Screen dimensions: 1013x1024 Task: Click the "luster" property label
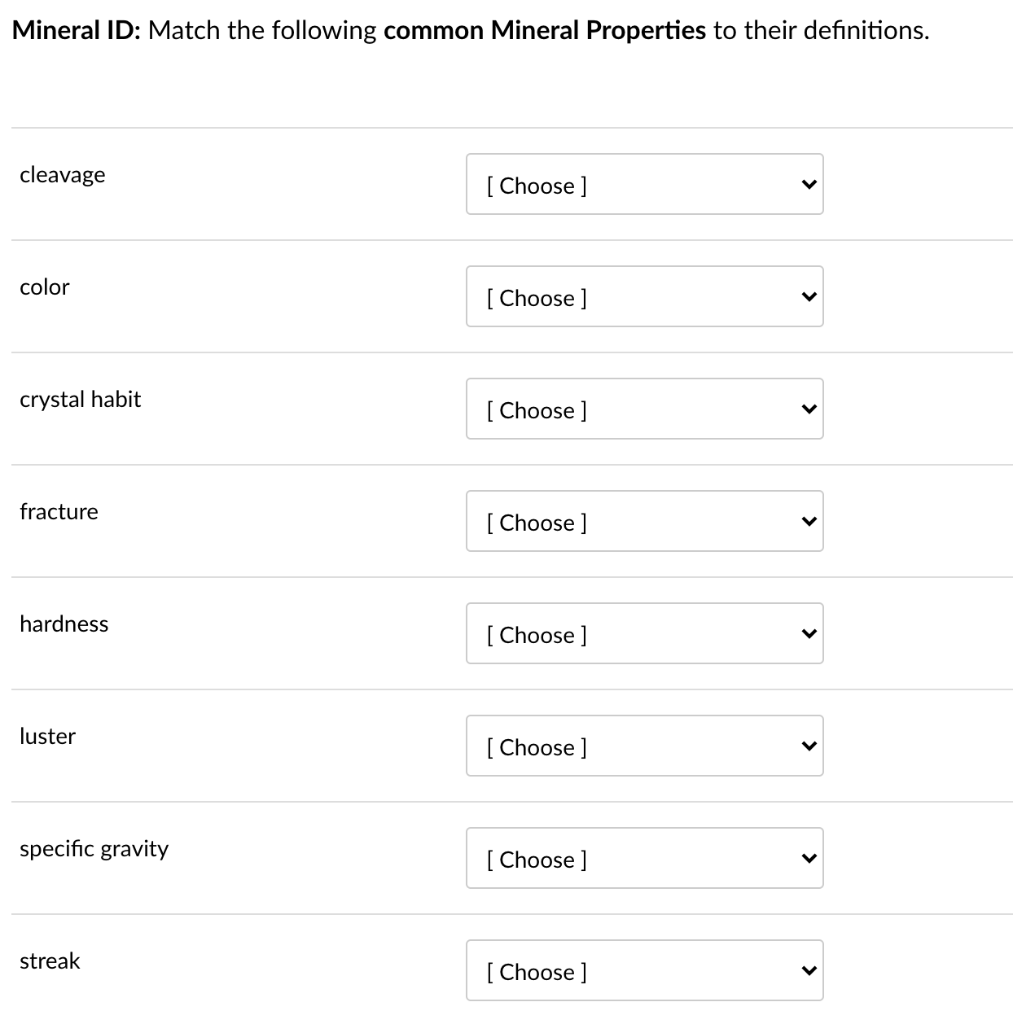48,737
